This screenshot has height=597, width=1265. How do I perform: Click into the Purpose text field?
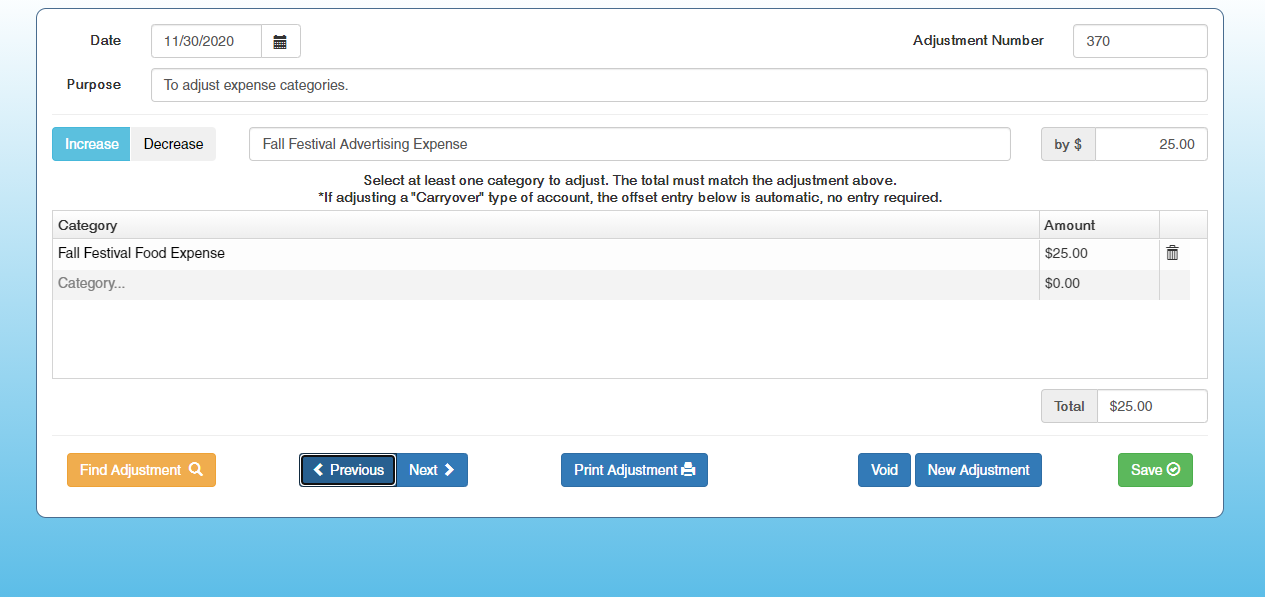tap(678, 85)
